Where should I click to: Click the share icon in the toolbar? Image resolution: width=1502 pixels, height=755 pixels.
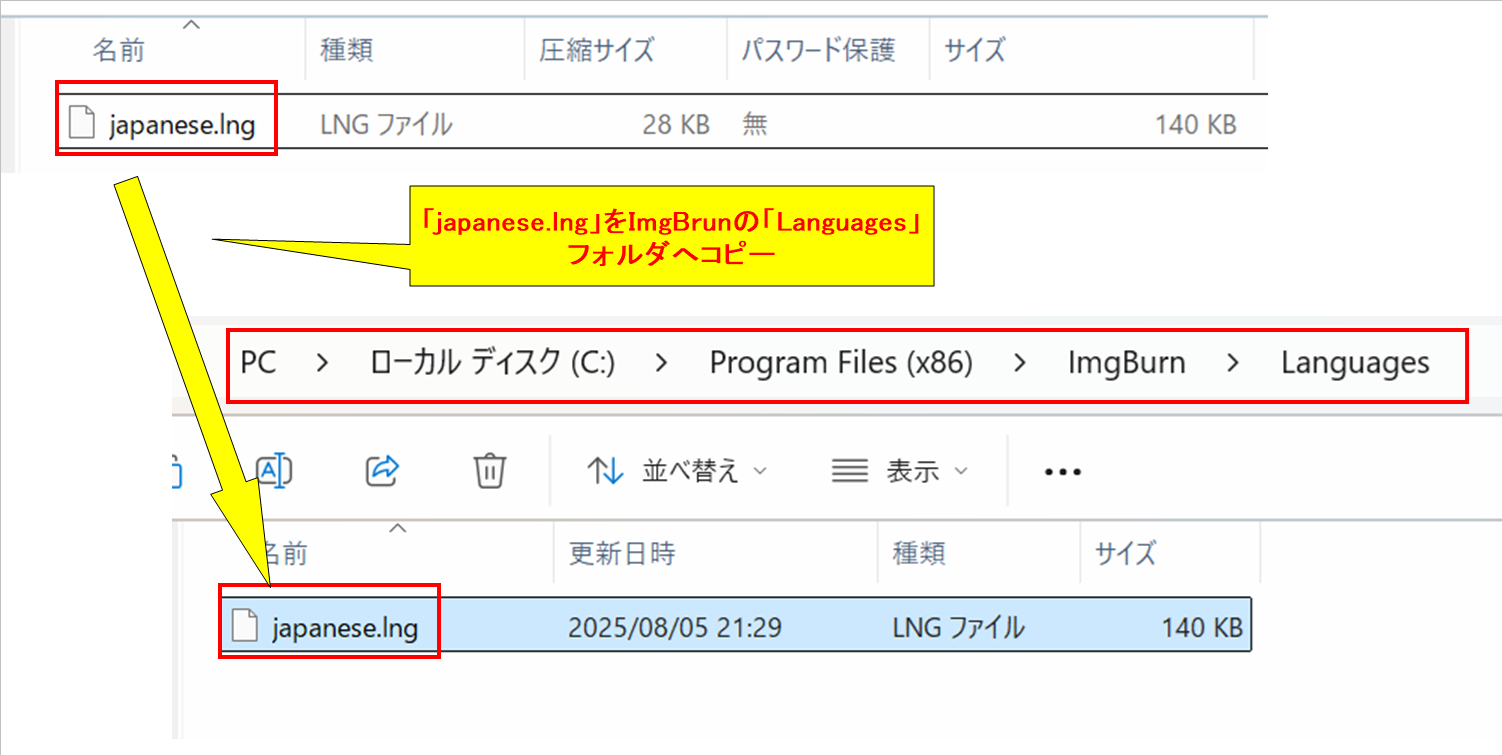tap(382, 470)
